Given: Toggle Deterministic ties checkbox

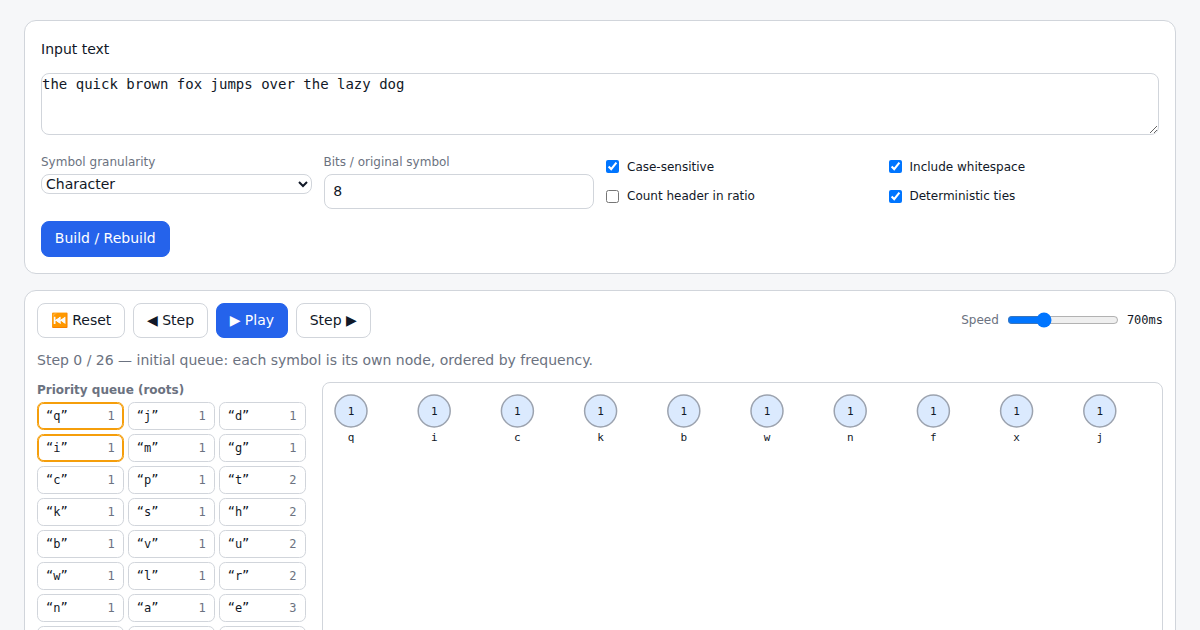Looking at the screenshot, I should click(x=896, y=196).
